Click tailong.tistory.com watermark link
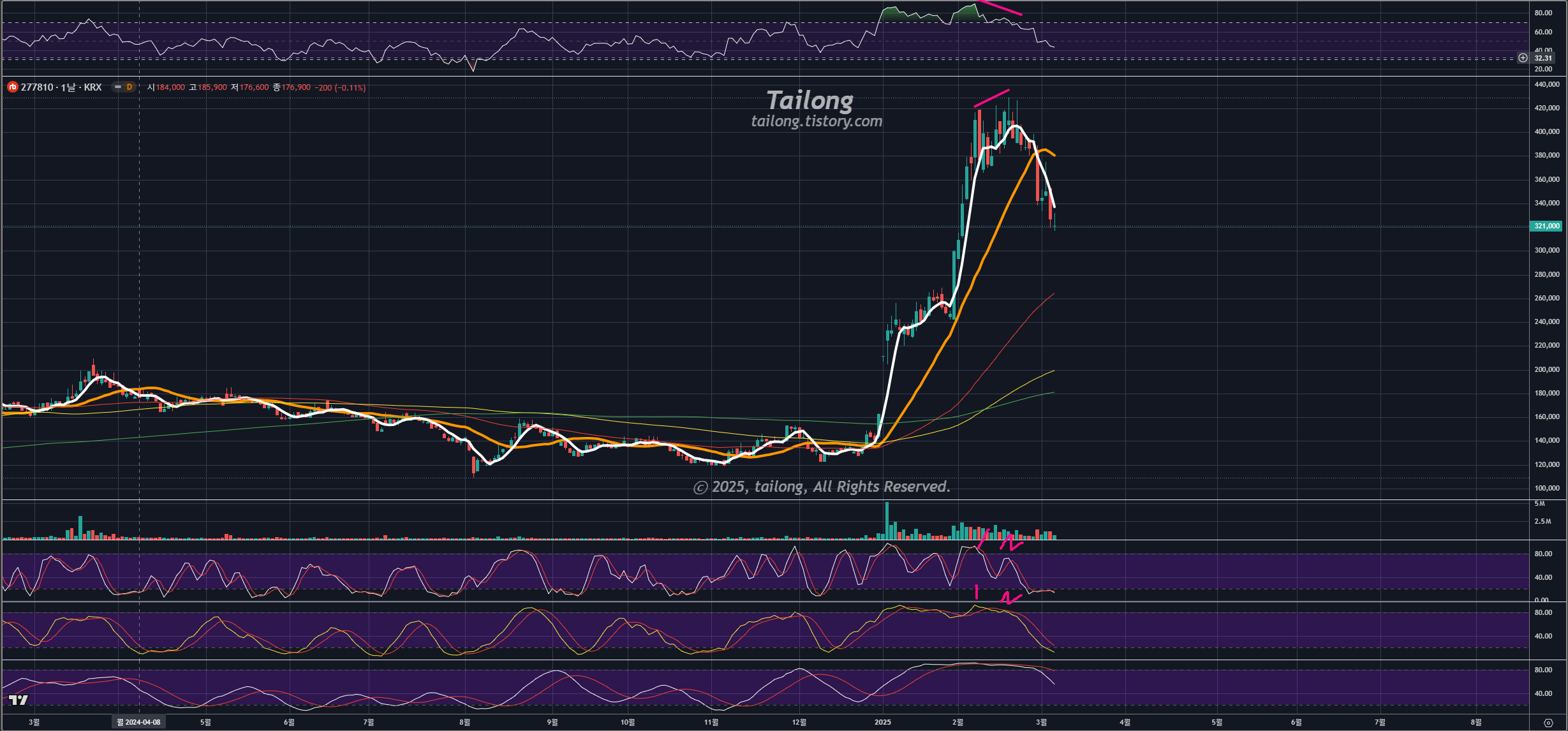The image size is (1568, 731). tap(817, 121)
